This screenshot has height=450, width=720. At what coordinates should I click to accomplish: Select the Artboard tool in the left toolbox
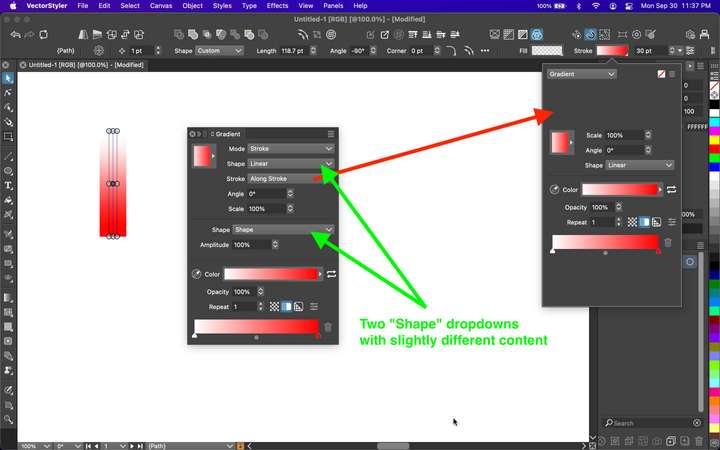tap(8, 136)
